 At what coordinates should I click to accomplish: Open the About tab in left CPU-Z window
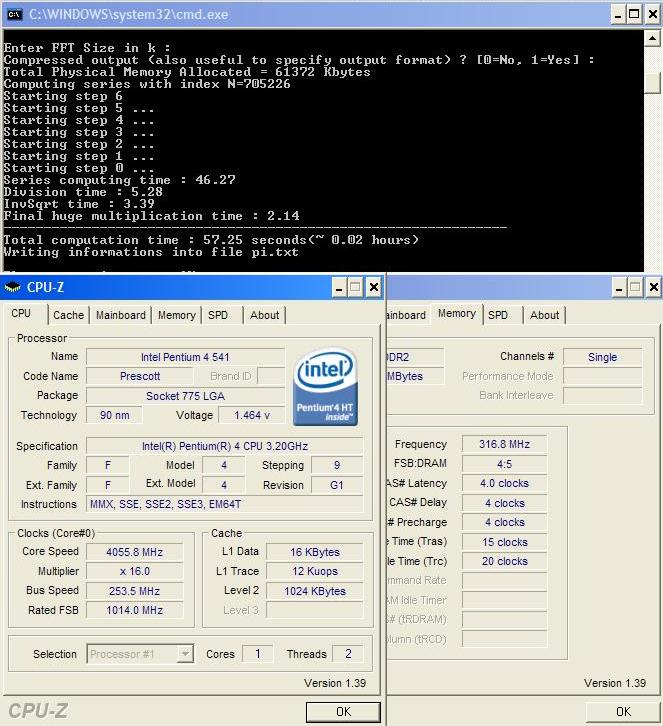click(264, 315)
